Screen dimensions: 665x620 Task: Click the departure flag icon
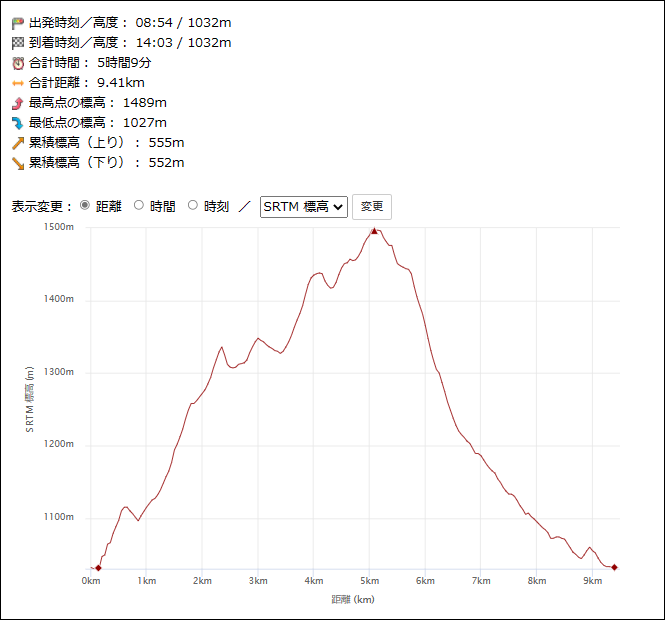click(17, 22)
